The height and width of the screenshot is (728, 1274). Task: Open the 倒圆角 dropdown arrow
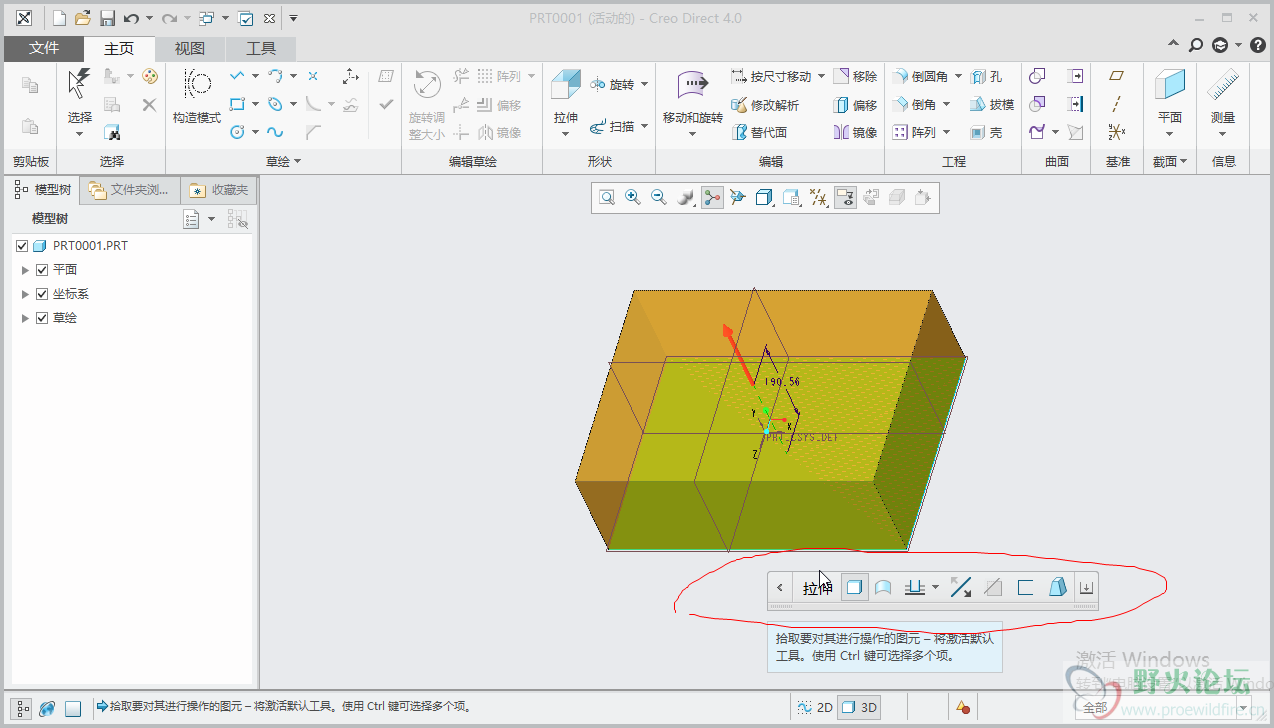958,77
